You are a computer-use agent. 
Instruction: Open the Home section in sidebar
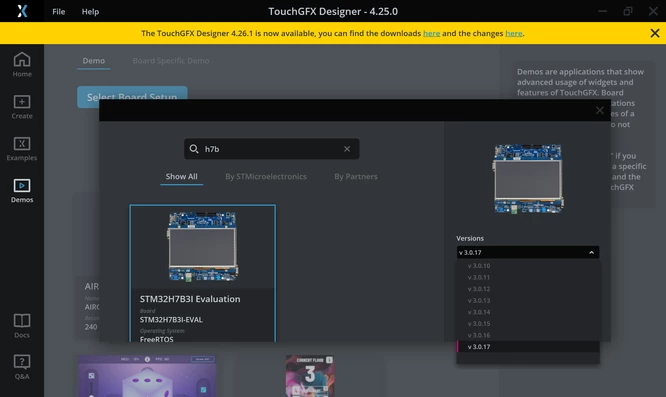[x=22, y=65]
